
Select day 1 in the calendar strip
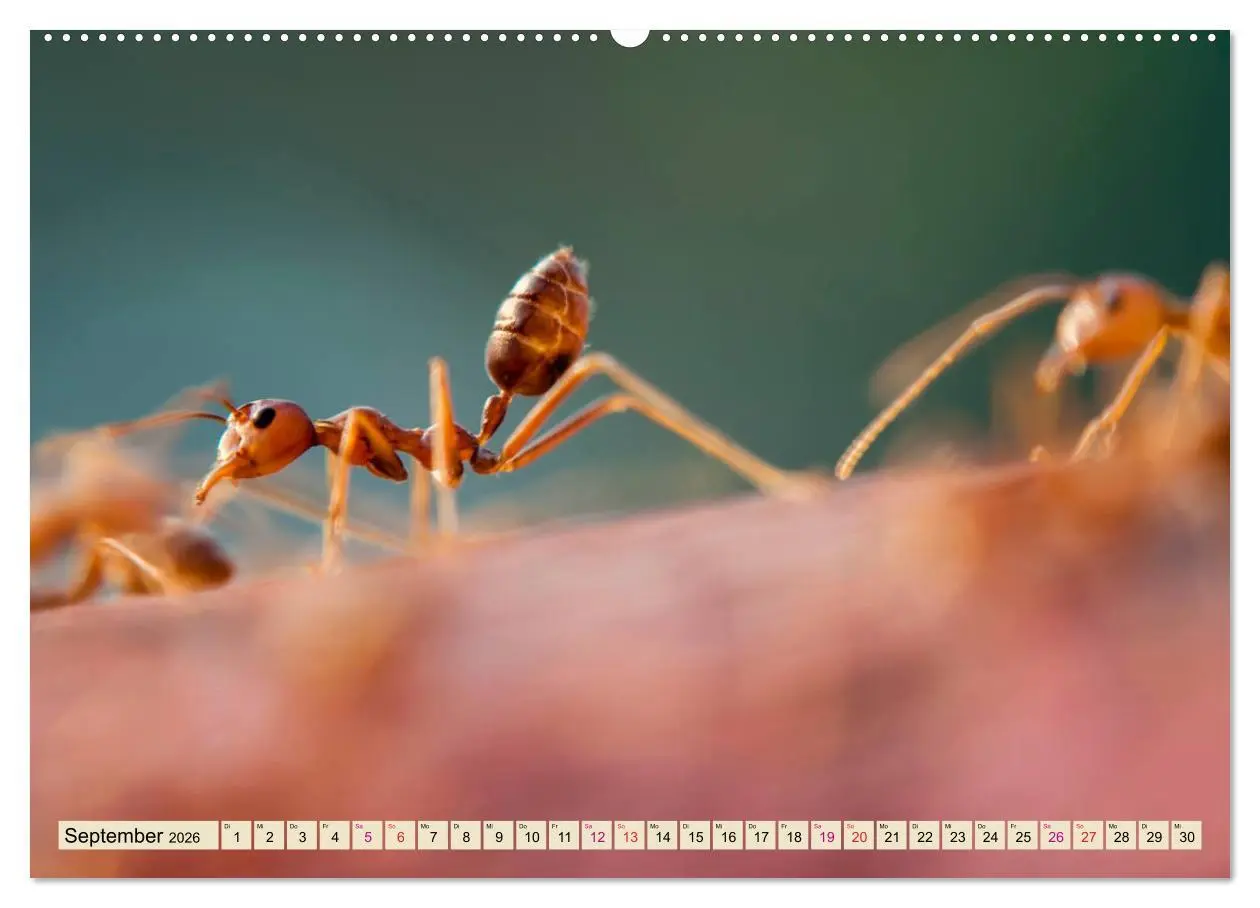click(x=236, y=836)
